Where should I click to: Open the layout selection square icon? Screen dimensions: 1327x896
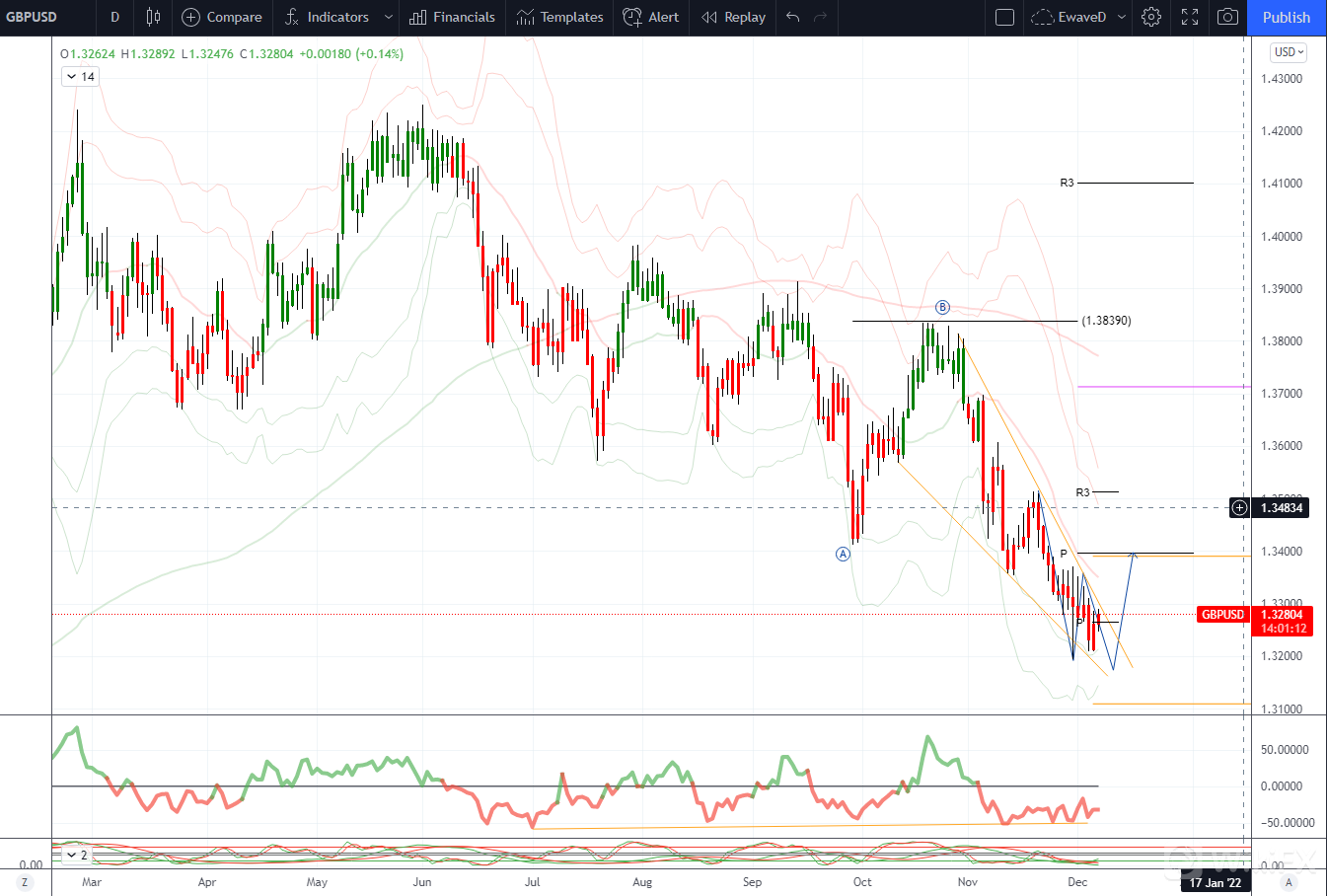(1004, 17)
